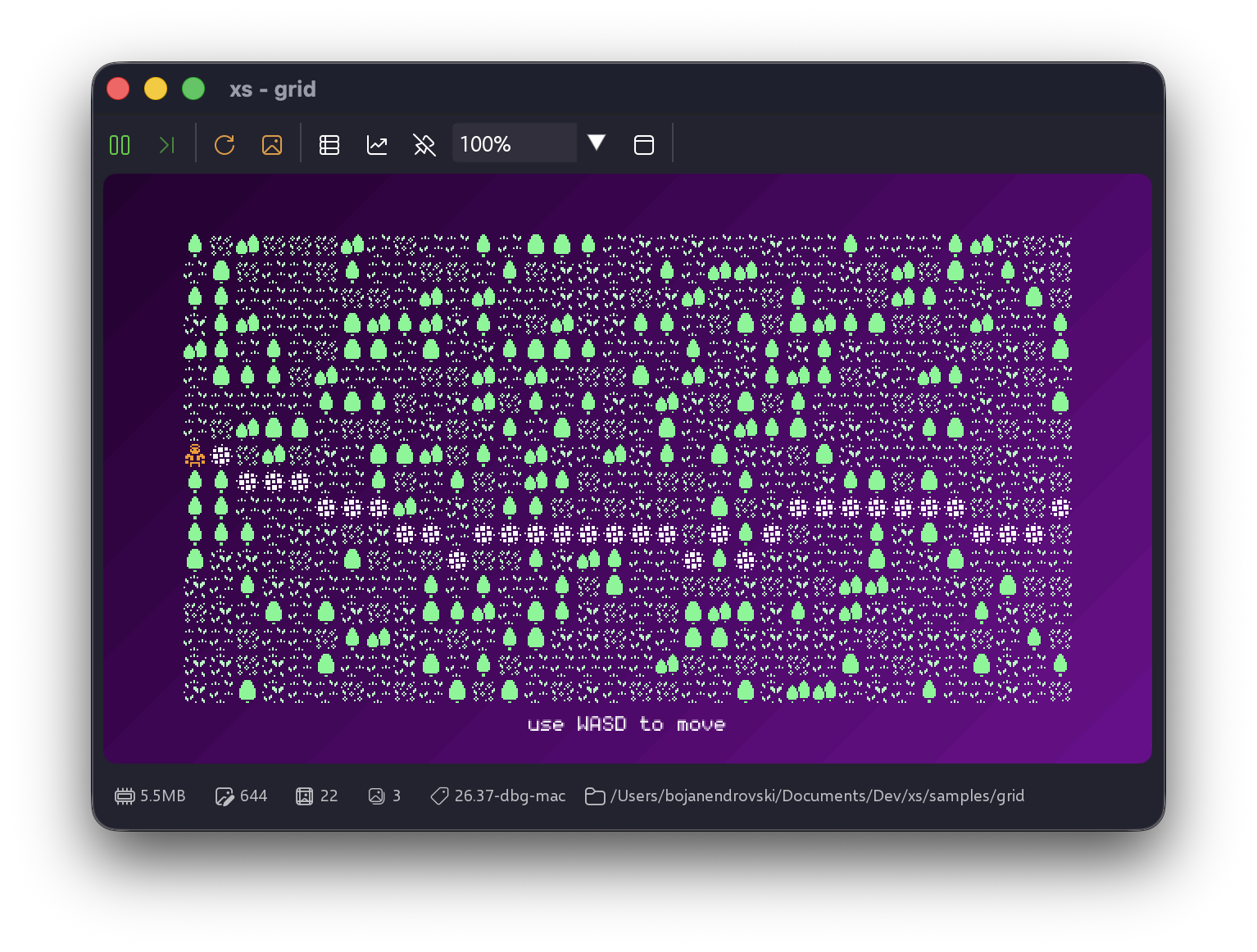Click the memory chip icon in status bar

[x=125, y=796]
